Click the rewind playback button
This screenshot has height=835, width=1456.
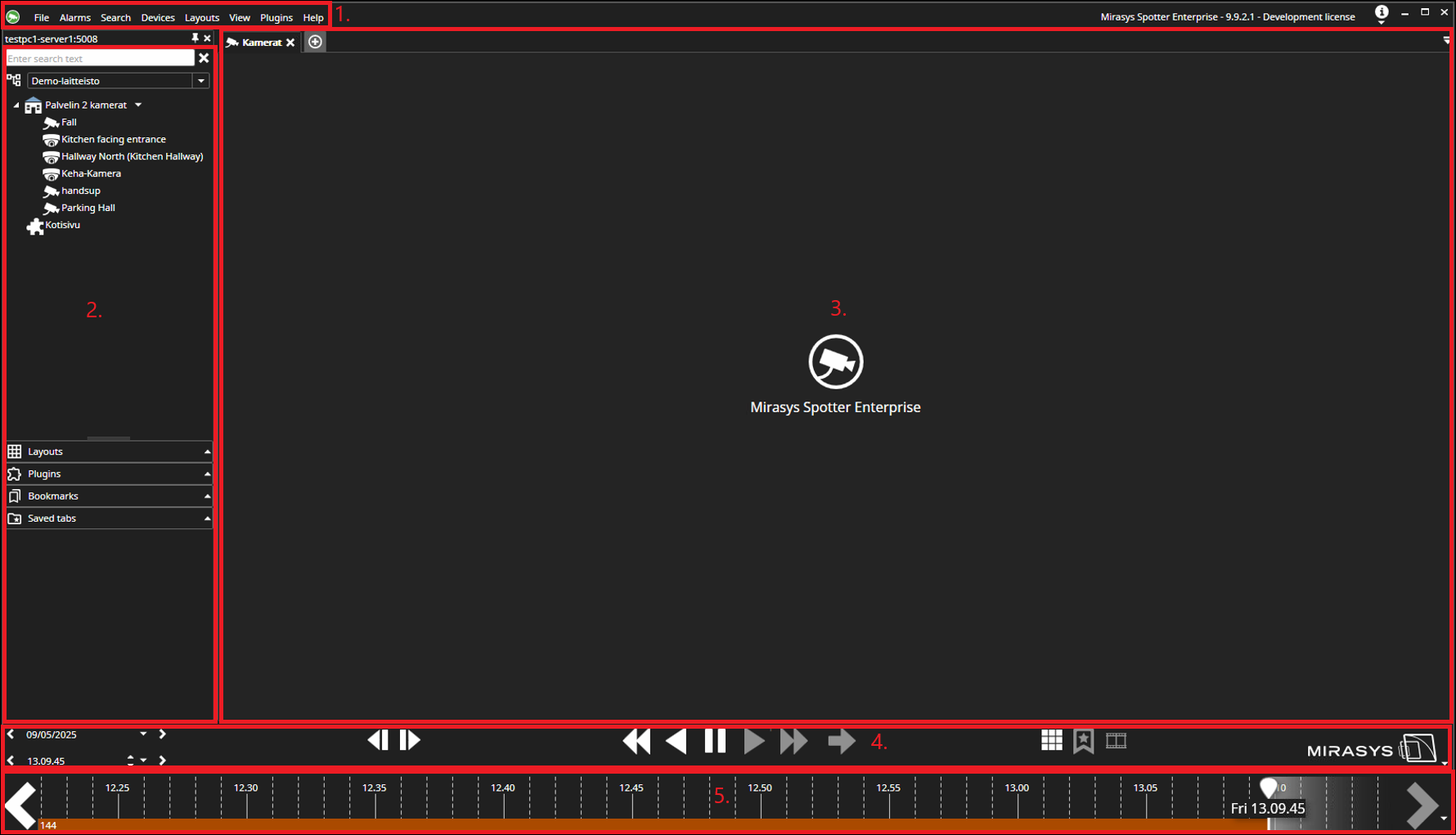click(x=636, y=741)
